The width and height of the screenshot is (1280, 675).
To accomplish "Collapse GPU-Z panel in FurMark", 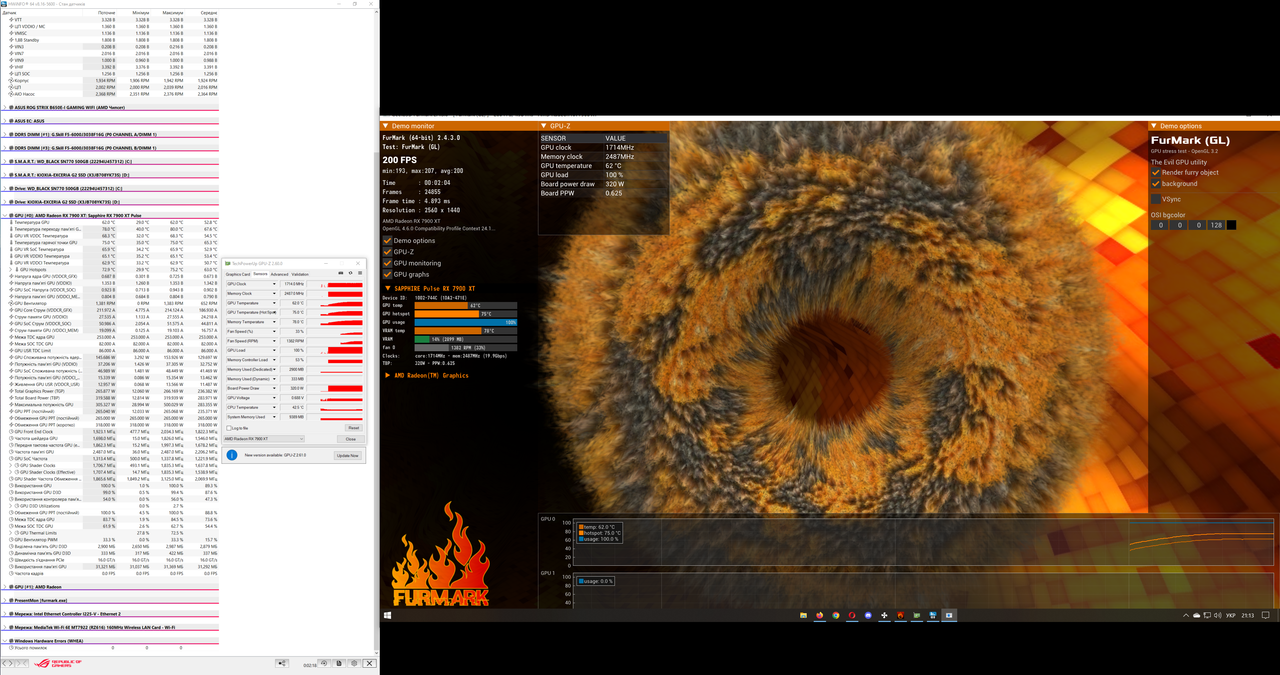I will pos(546,126).
